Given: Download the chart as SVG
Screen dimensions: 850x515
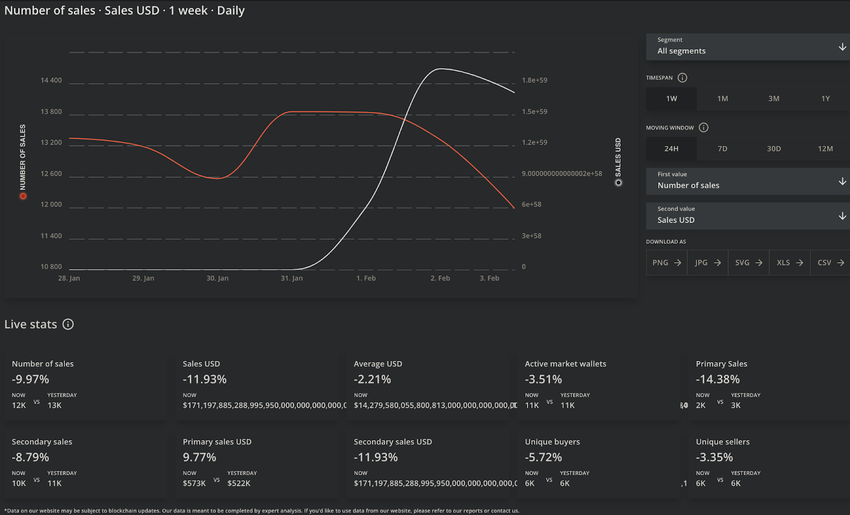Looking at the screenshot, I should click(x=749, y=262).
